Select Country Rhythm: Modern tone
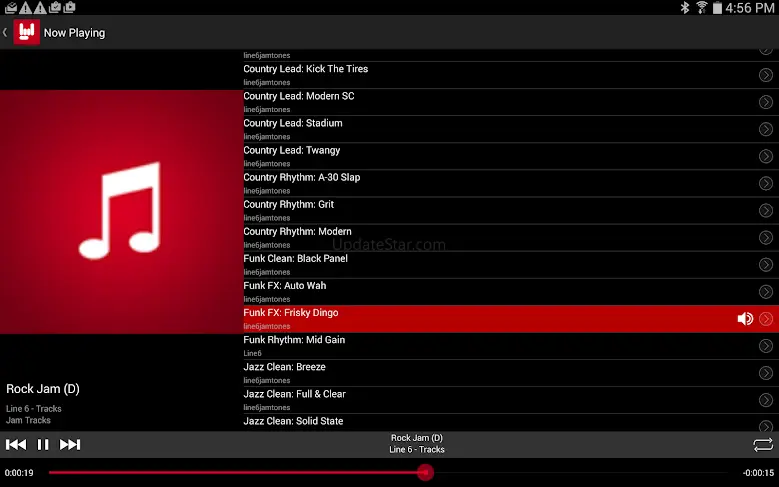779x487 pixels. (511, 238)
